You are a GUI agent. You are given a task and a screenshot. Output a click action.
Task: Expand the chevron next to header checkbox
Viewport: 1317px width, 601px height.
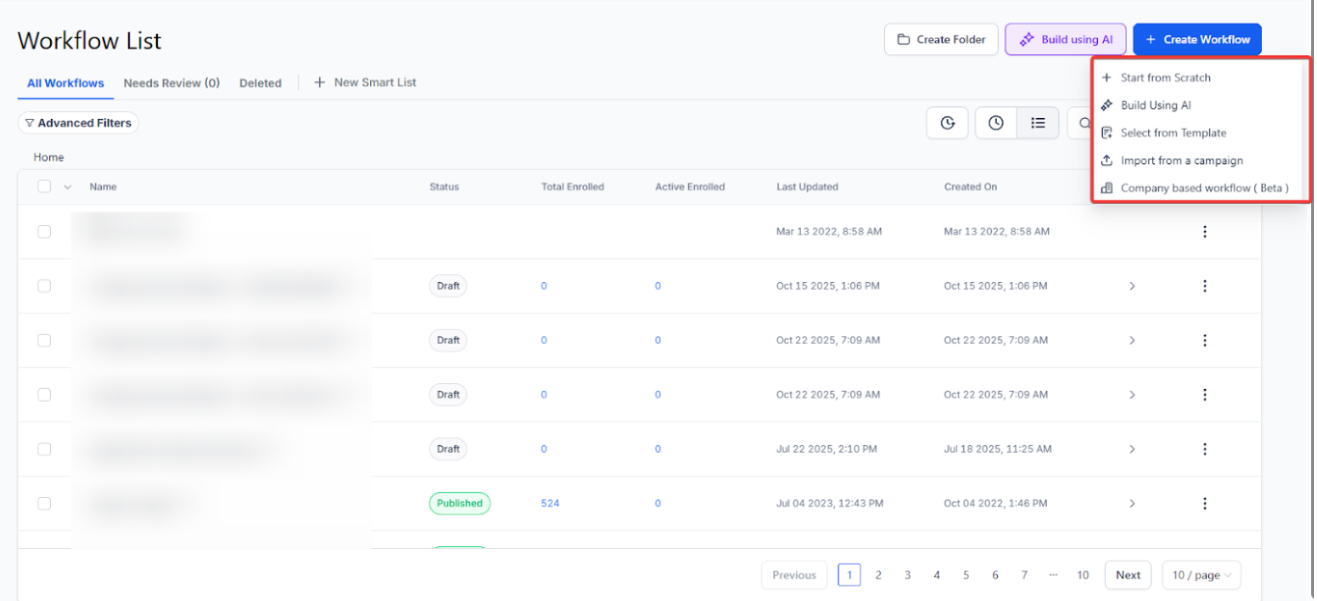(x=68, y=187)
